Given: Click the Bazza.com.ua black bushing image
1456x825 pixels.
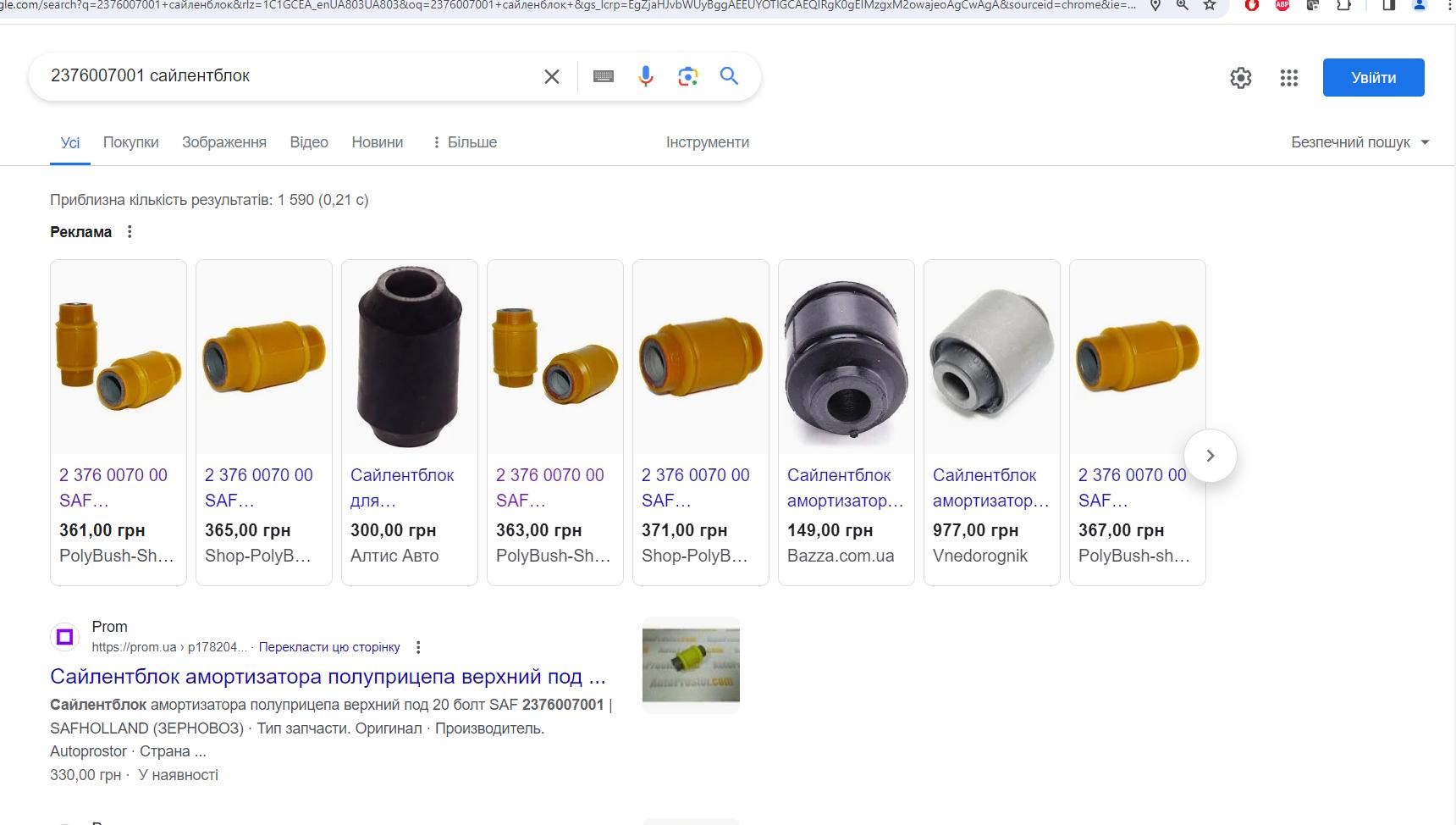Looking at the screenshot, I should pyautogui.click(x=847, y=357).
